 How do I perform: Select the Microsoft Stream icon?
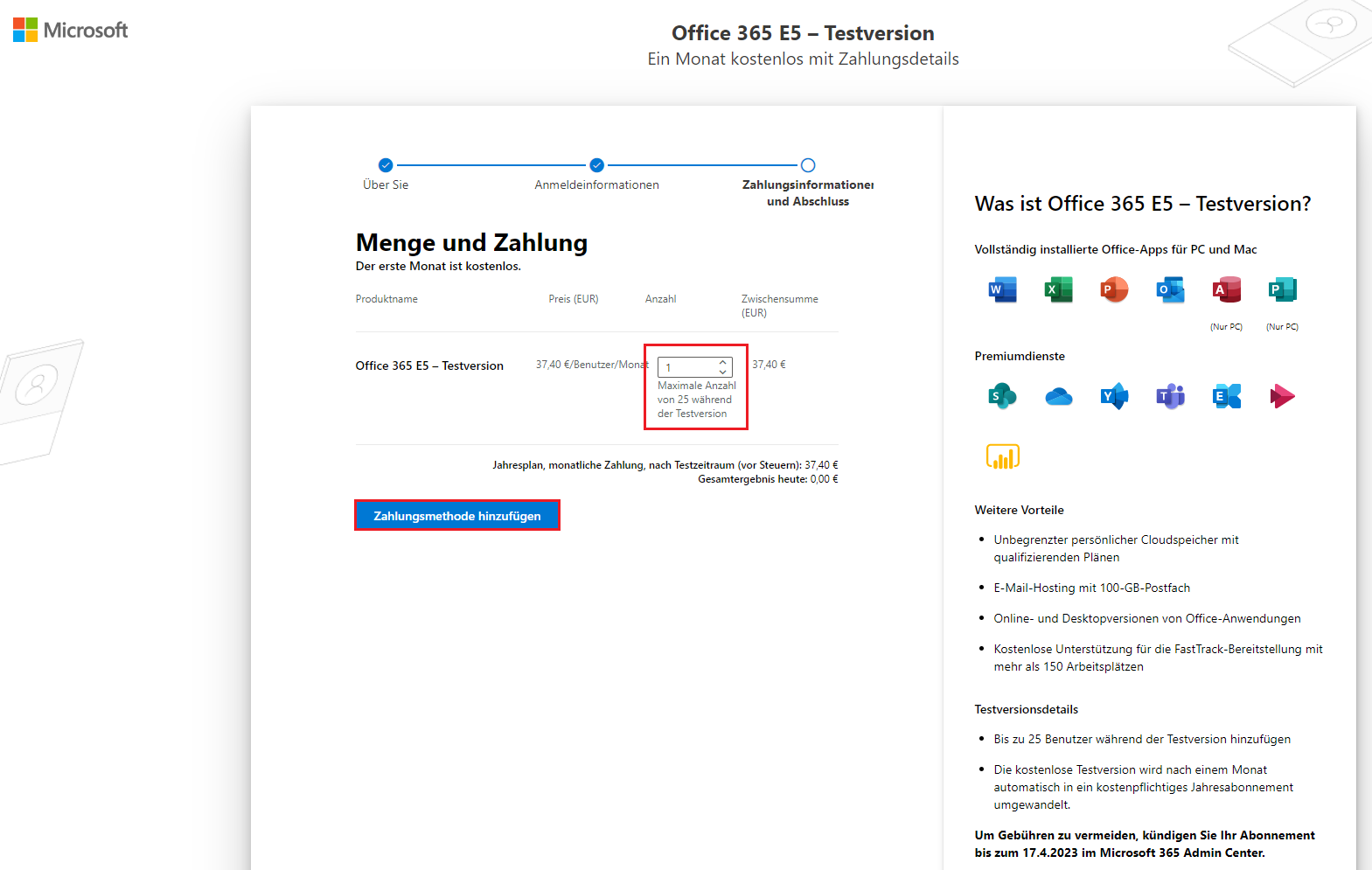[x=1282, y=396]
